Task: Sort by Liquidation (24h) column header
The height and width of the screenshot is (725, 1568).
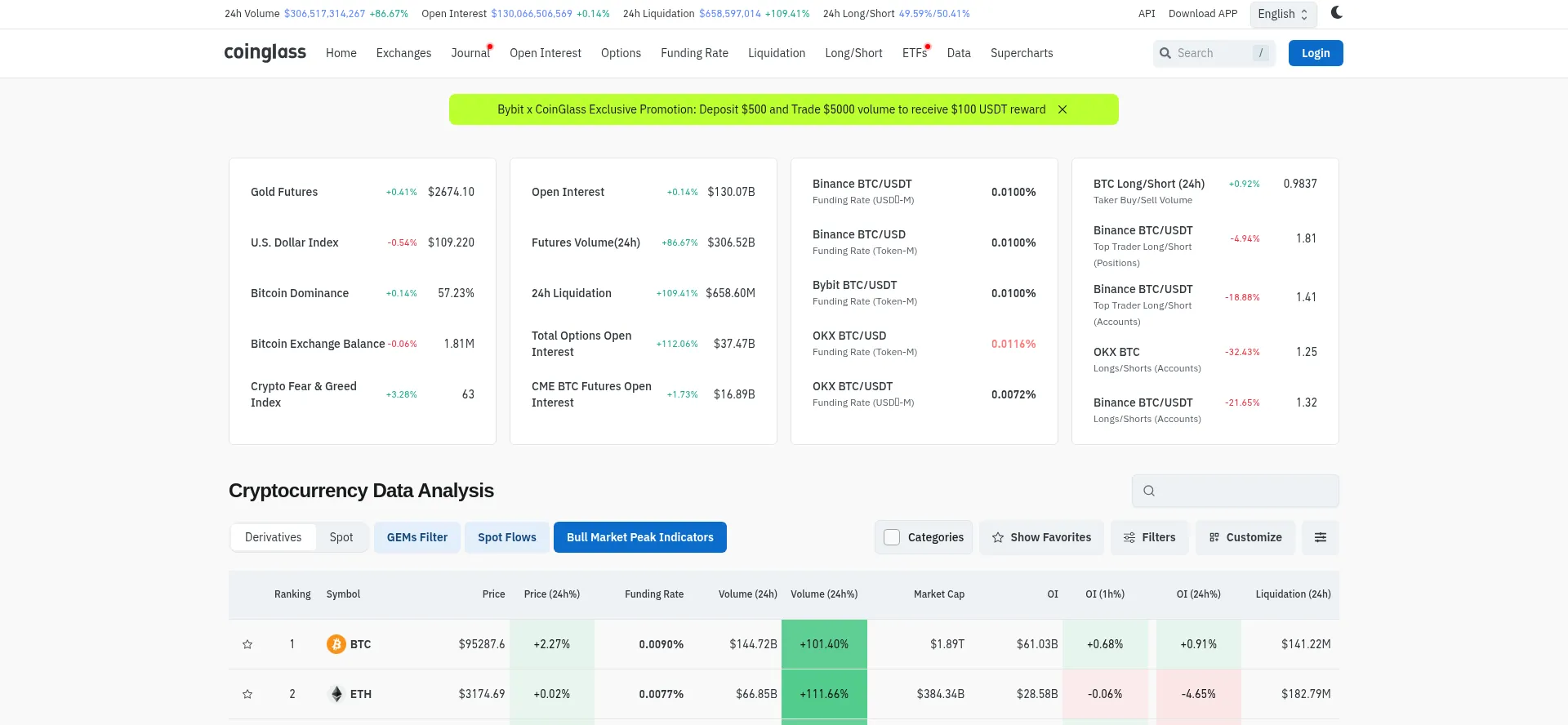Action: (x=1293, y=594)
